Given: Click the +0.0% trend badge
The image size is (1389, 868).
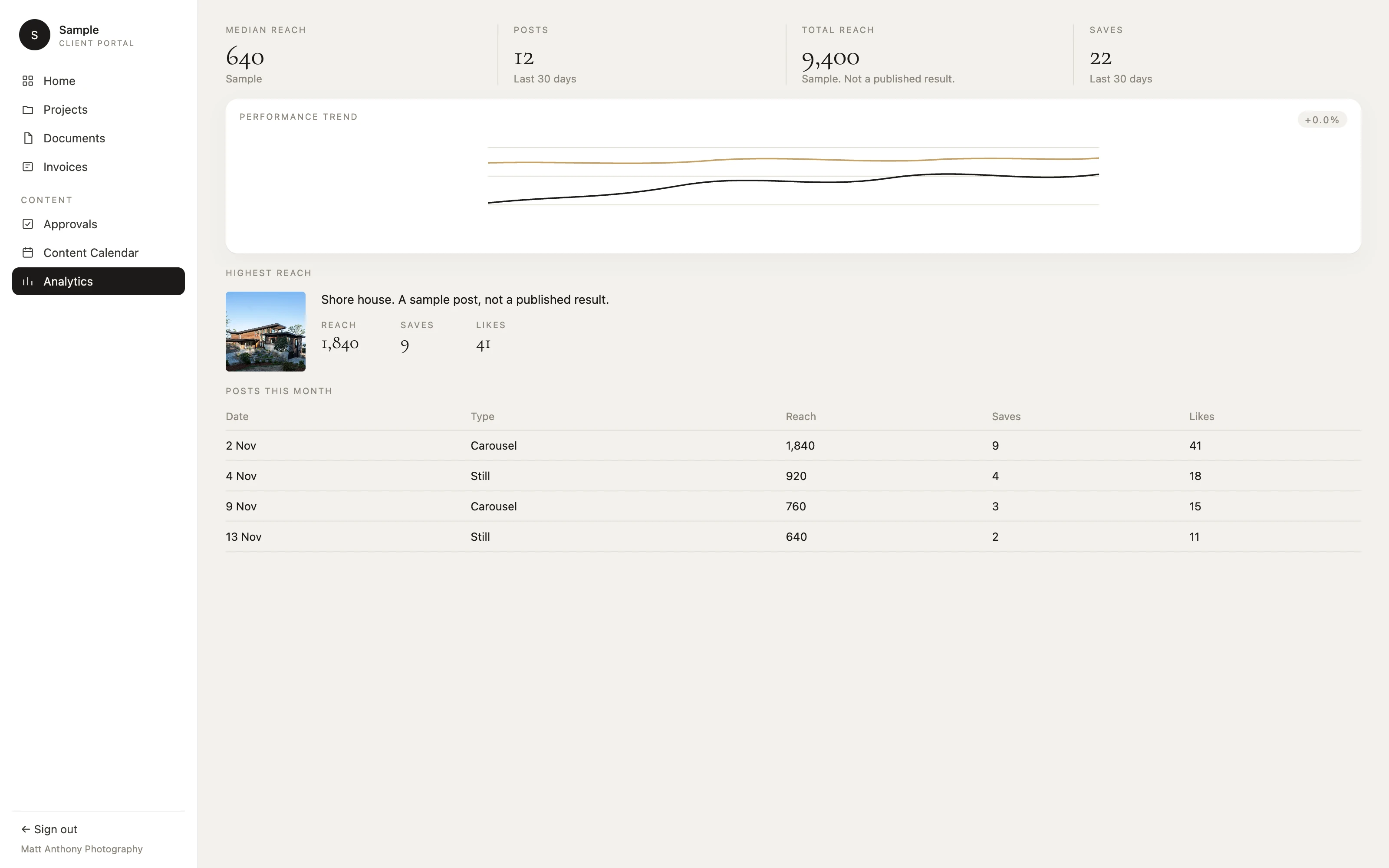Looking at the screenshot, I should [x=1322, y=120].
